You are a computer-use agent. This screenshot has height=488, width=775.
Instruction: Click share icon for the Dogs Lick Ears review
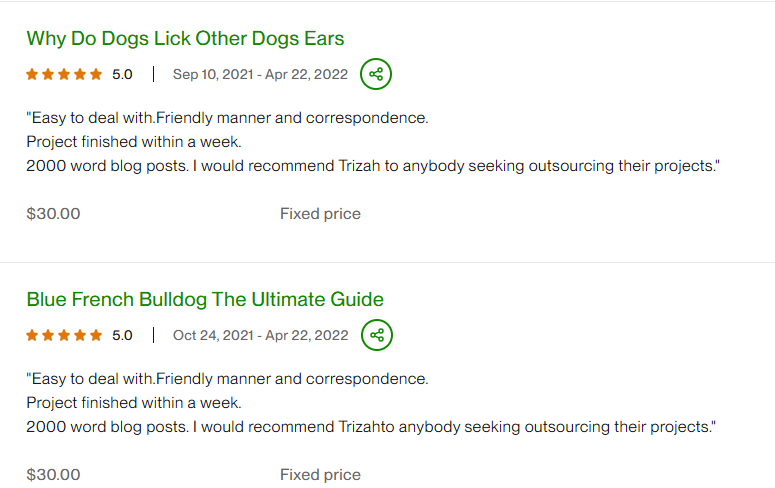point(376,74)
